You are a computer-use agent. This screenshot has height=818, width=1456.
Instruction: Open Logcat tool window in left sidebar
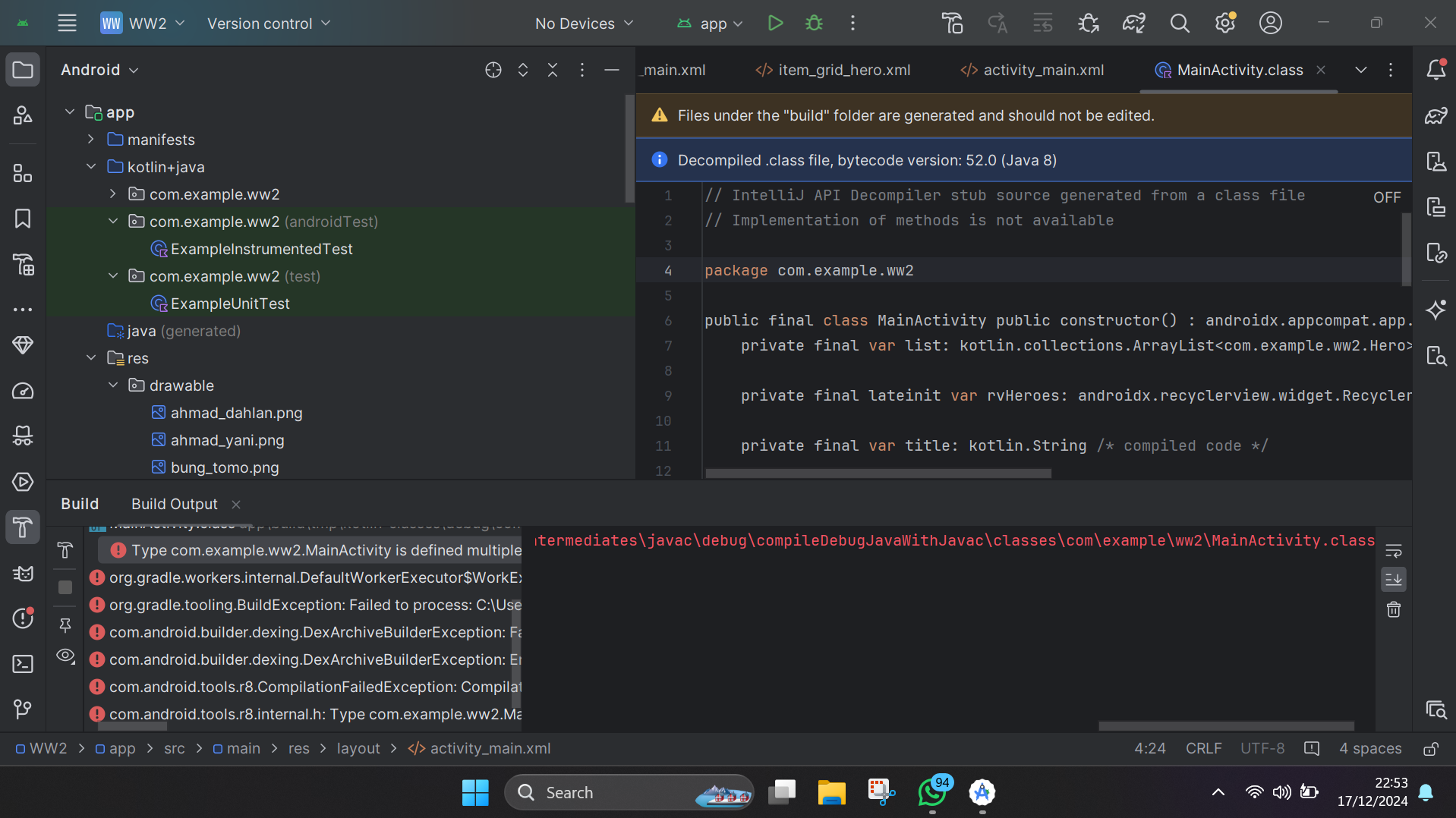[23, 574]
